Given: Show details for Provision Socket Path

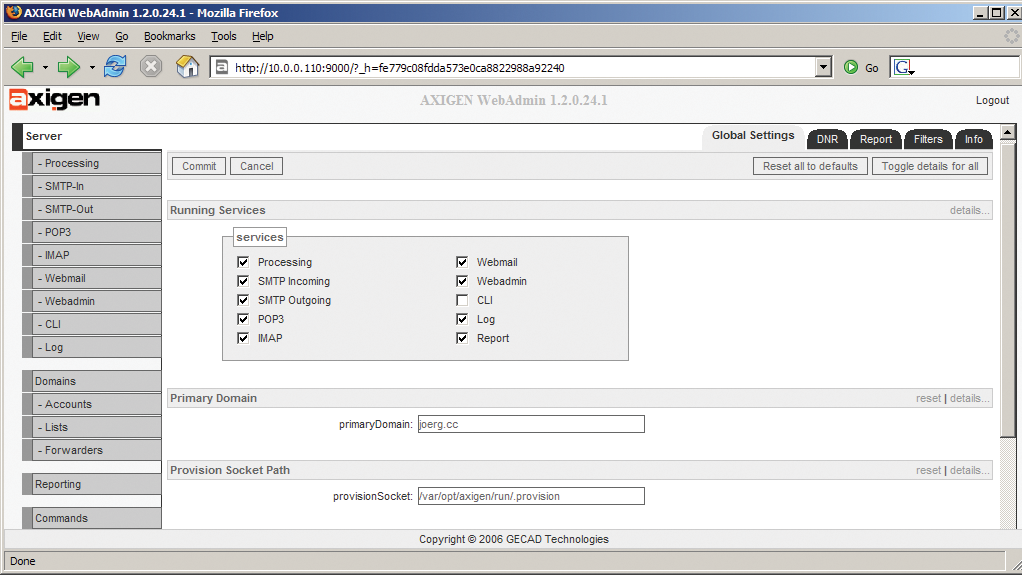Looking at the screenshot, I should click(969, 470).
